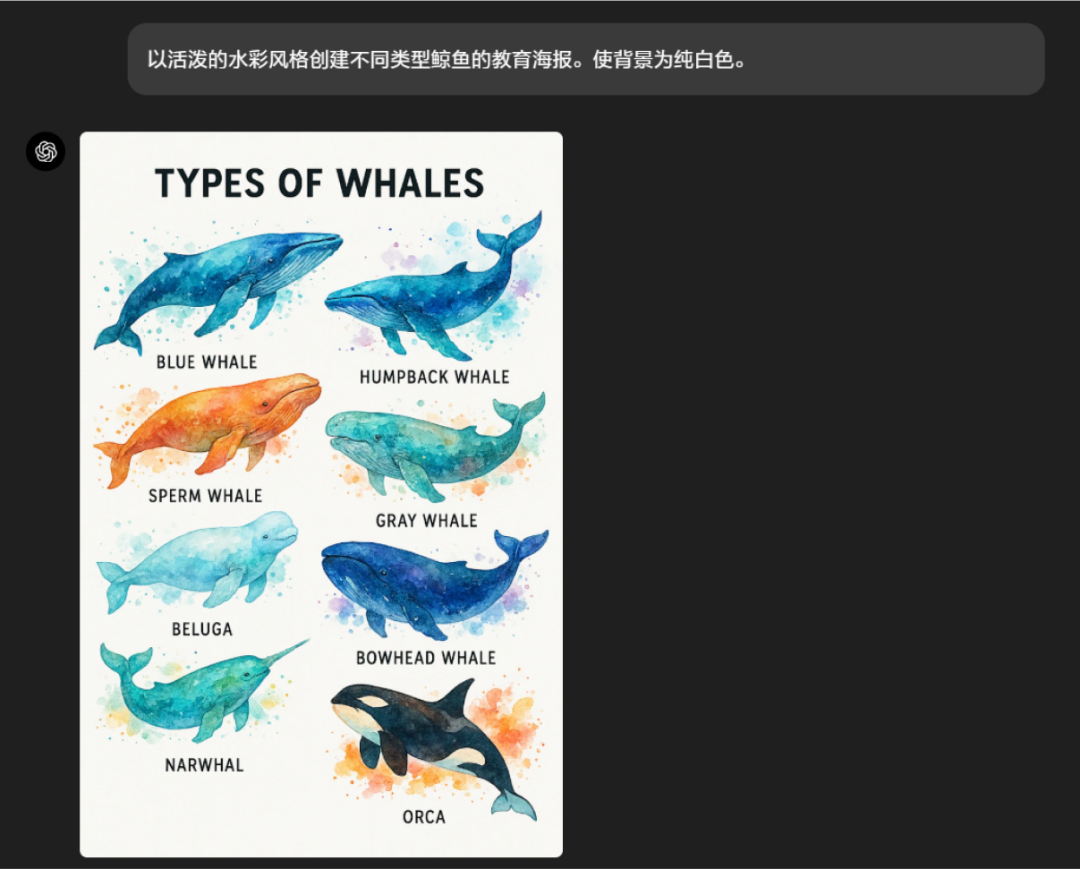Viewport: 1080px width, 869px height.
Task: Click the black and white orca illustration
Action: point(434,747)
